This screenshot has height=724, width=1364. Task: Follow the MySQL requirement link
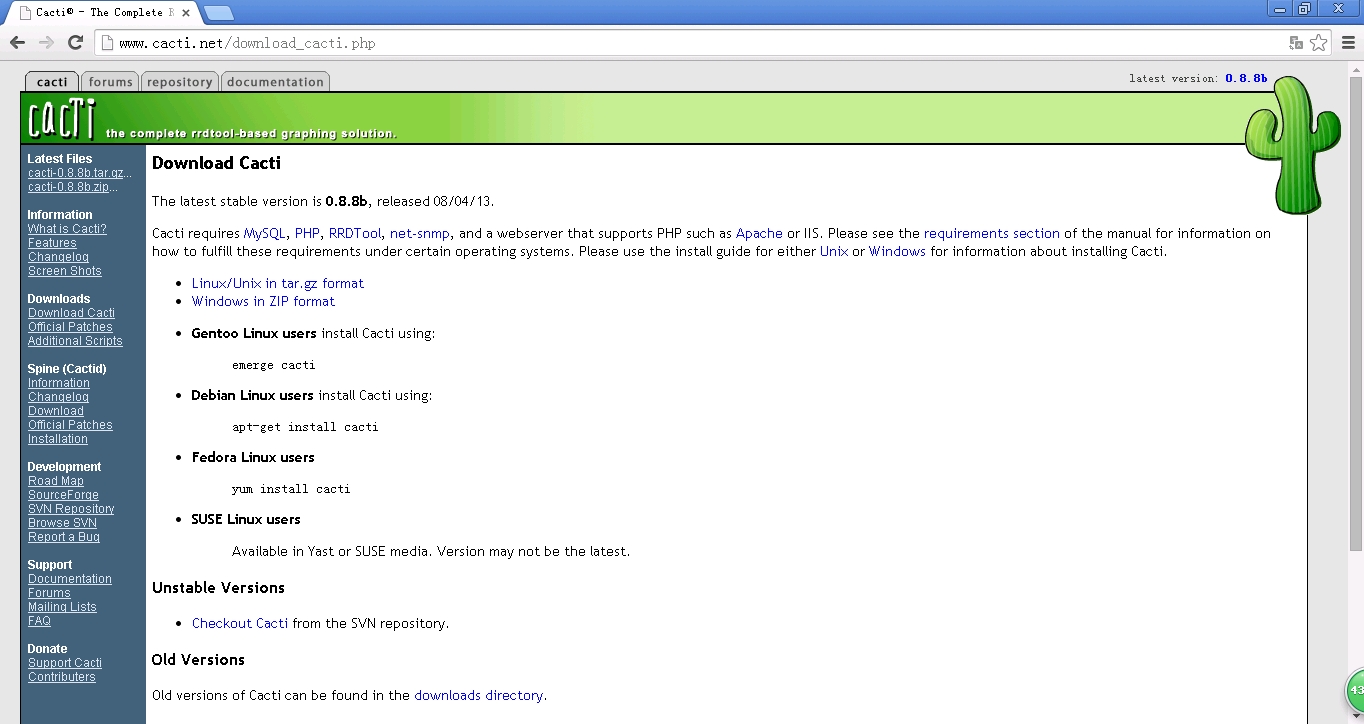pos(265,233)
